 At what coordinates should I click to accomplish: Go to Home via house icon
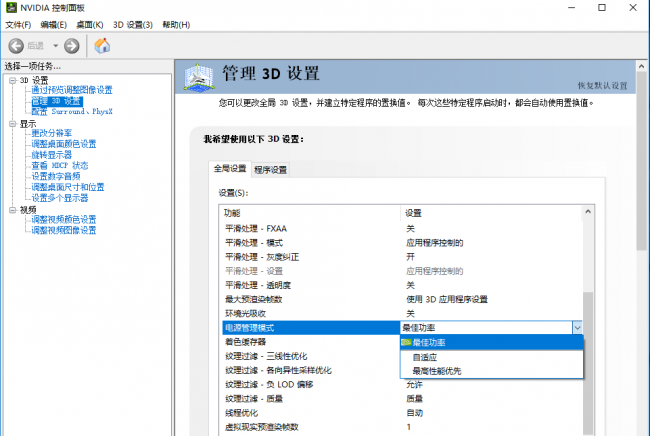point(102,46)
